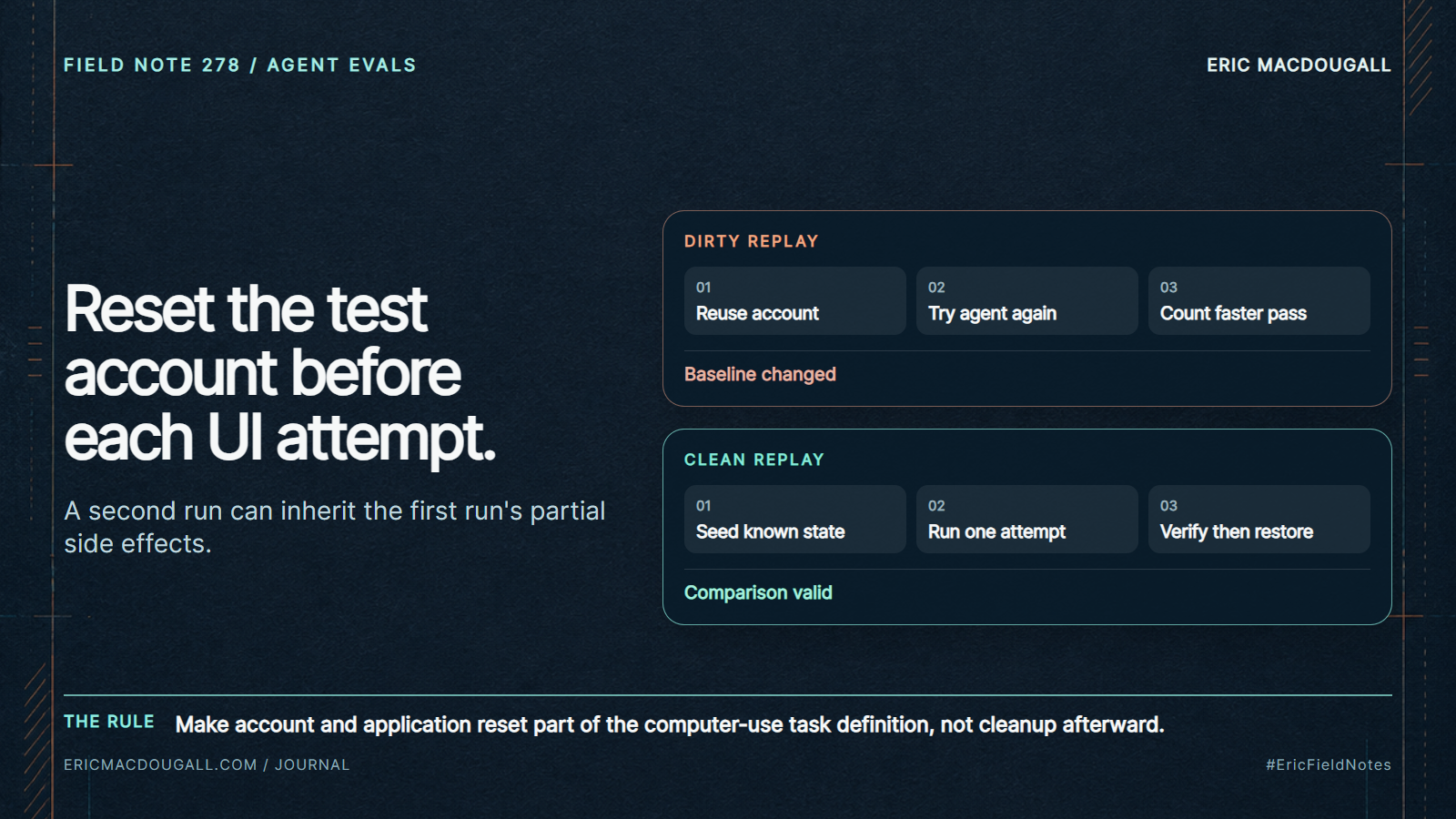Click the rule sentence about computer-use task definition
1456x819 pixels.
point(670,724)
